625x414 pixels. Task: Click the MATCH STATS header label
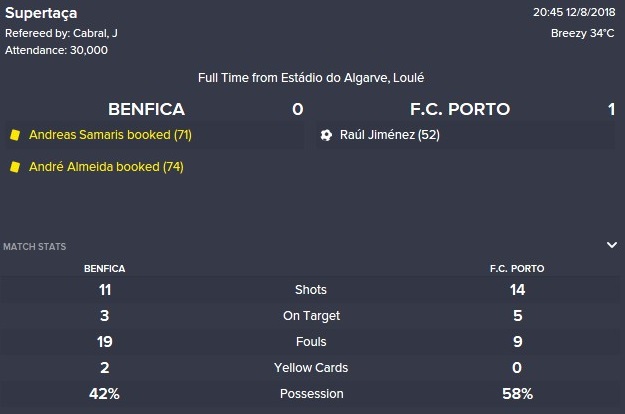pyautogui.click(x=35, y=247)
